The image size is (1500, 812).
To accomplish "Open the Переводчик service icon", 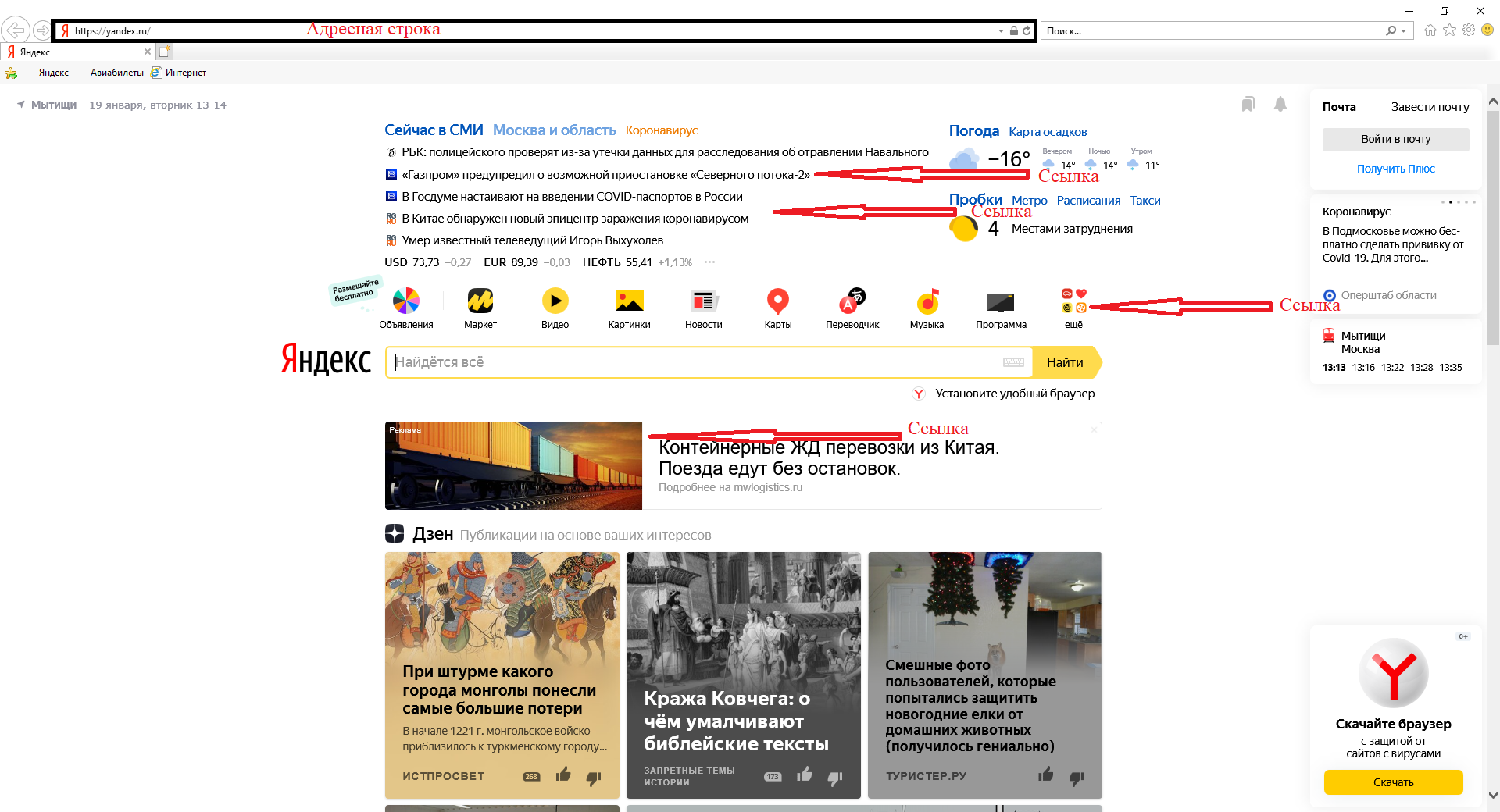I will (852, 301).
